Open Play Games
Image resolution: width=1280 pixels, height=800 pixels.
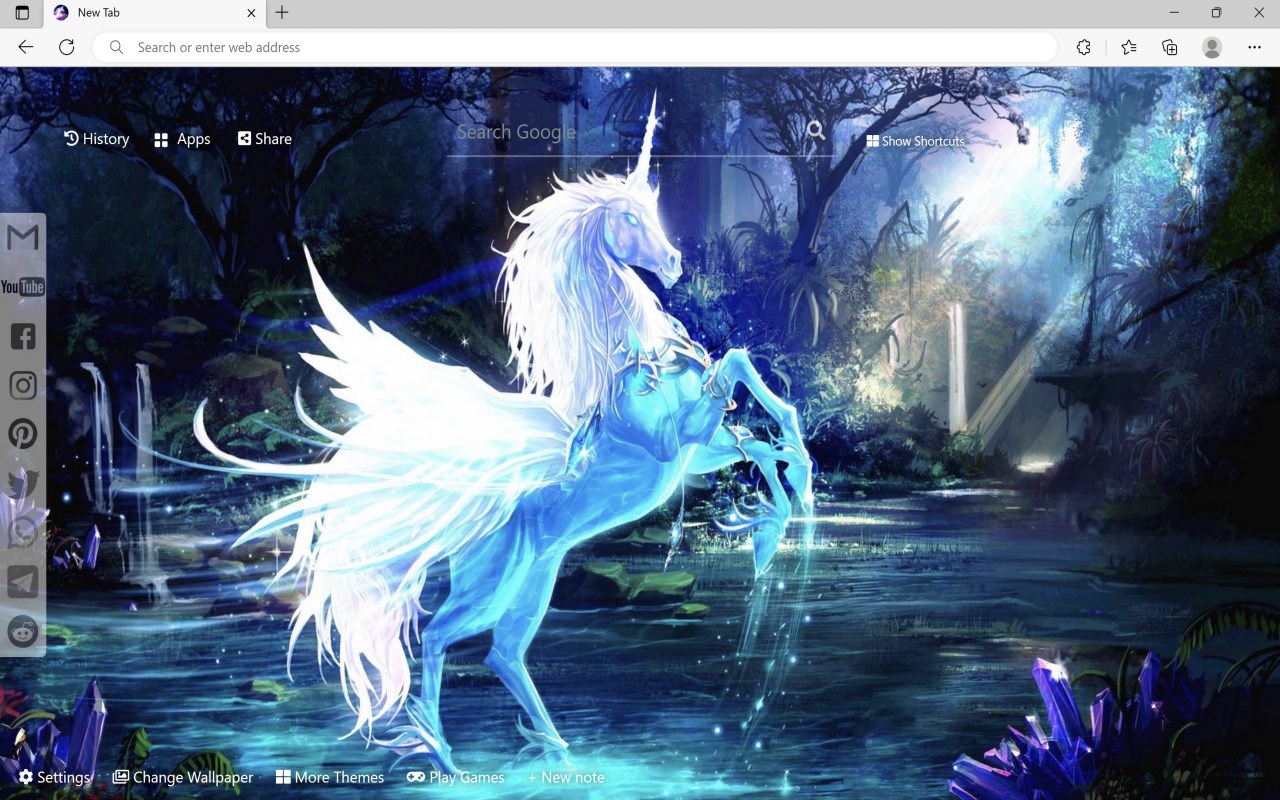coord(455,777)
